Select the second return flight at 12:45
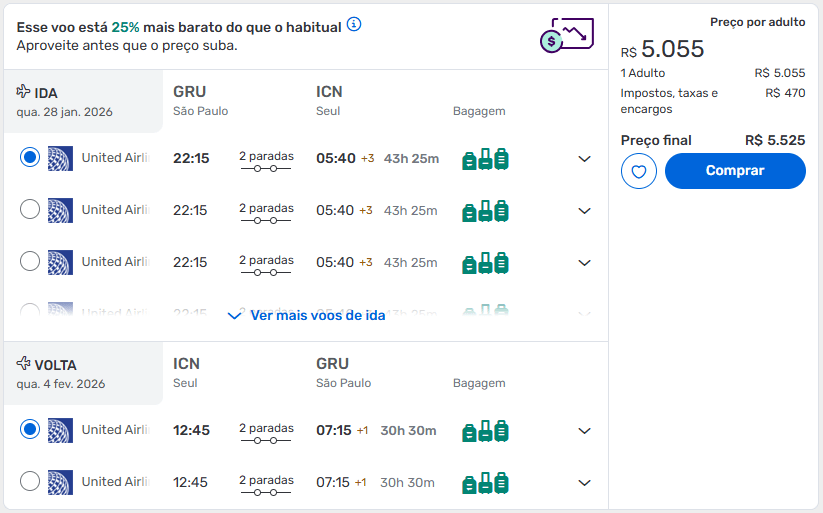The height and width of the screenshot is (513, 823). [30, 481]
